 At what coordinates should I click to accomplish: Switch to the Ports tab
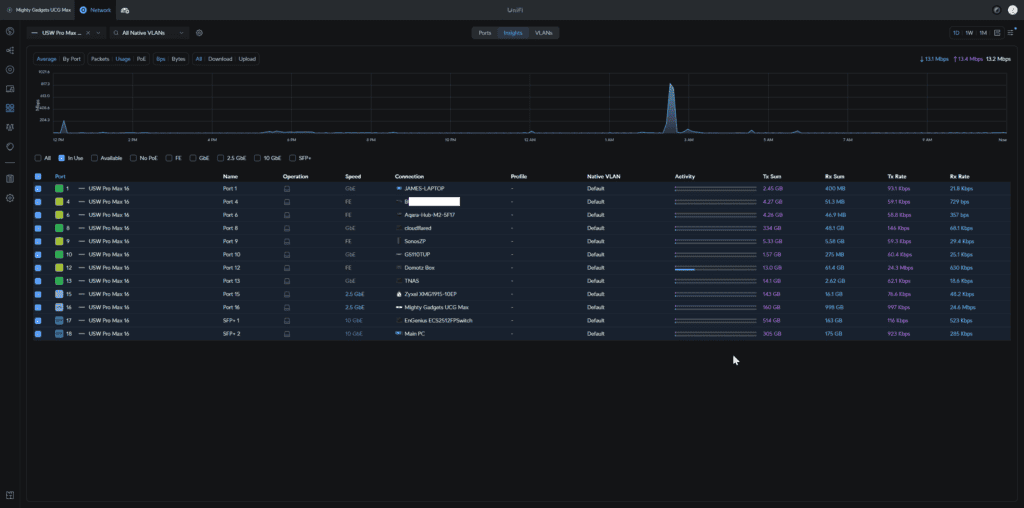pos(484,33)
